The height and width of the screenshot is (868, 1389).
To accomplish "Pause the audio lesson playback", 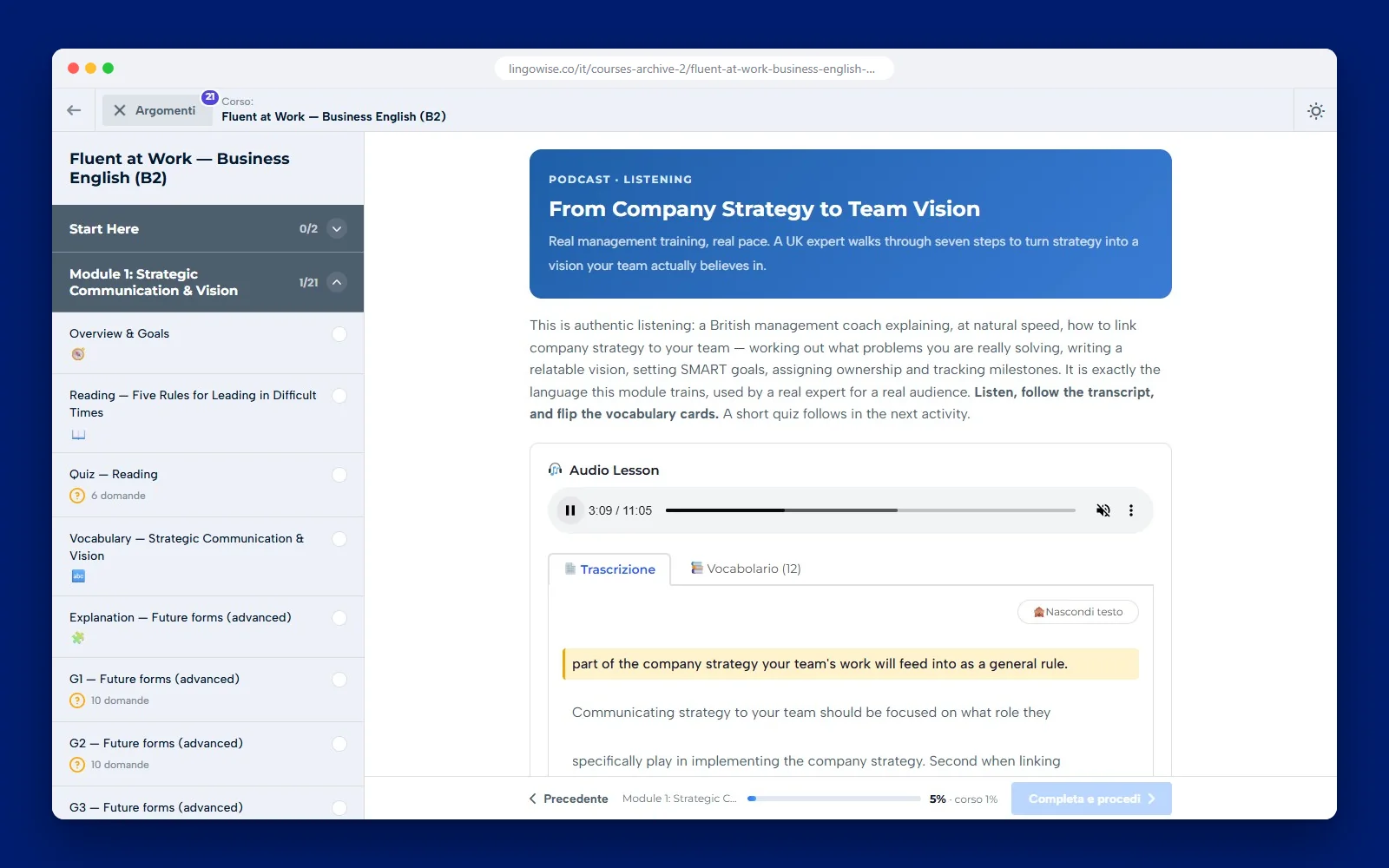I will [x=570, y=510].
